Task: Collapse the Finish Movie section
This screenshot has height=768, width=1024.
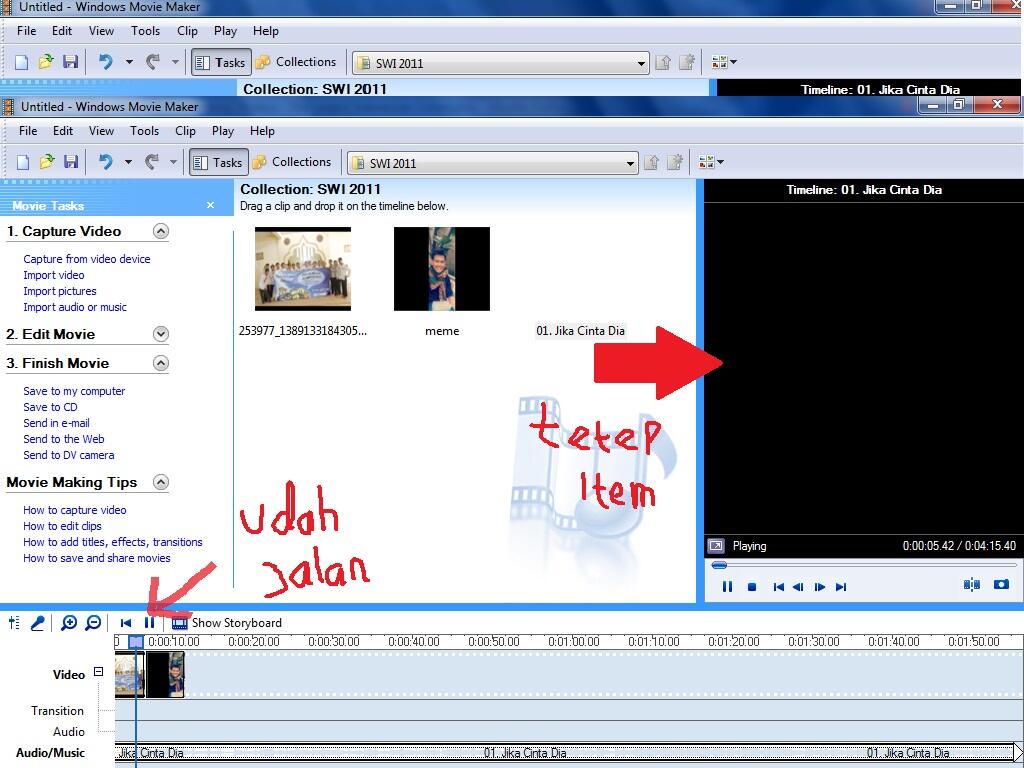Action: point(161,363)
